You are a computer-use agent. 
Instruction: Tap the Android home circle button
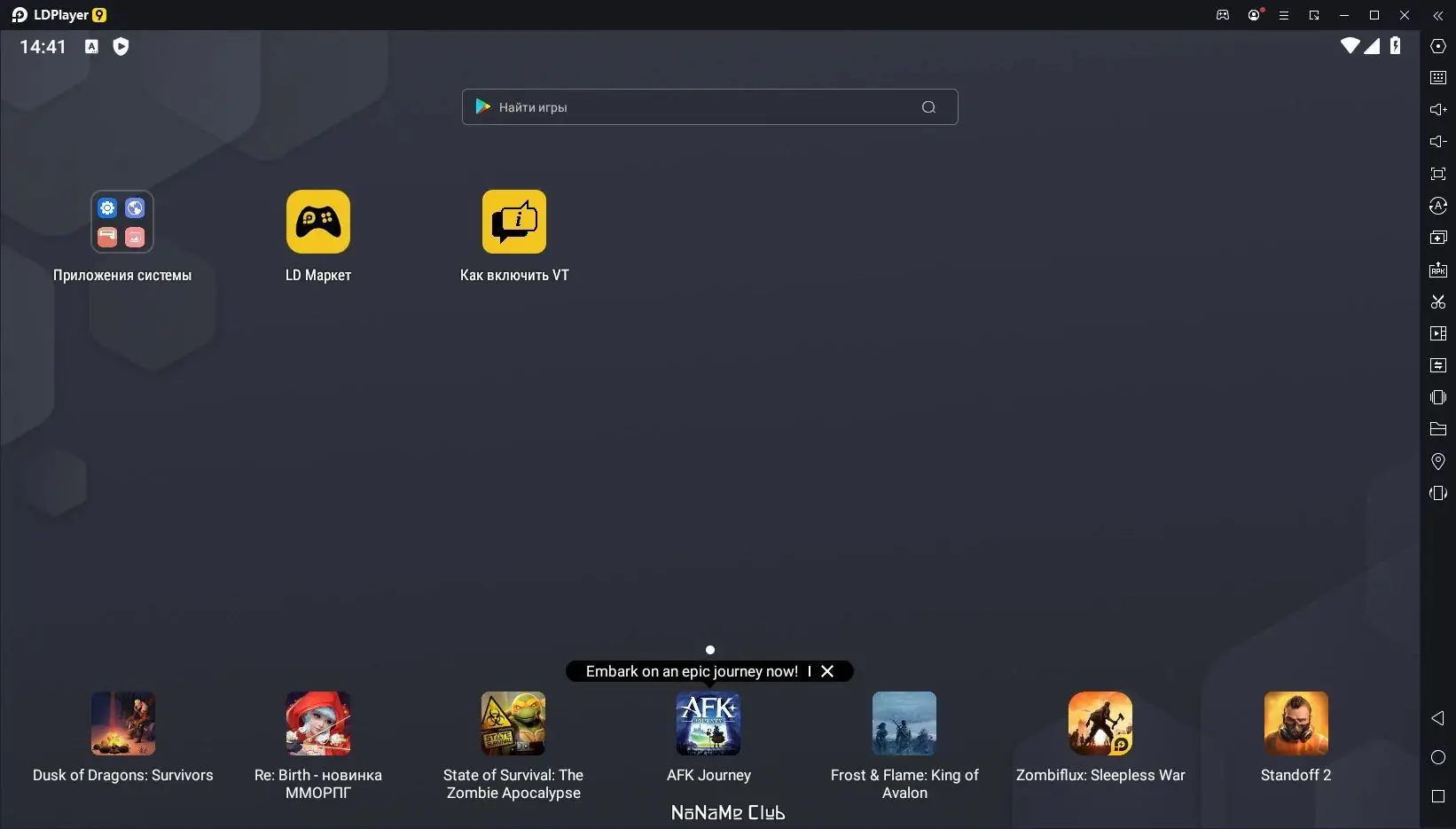coord(1438,757)
